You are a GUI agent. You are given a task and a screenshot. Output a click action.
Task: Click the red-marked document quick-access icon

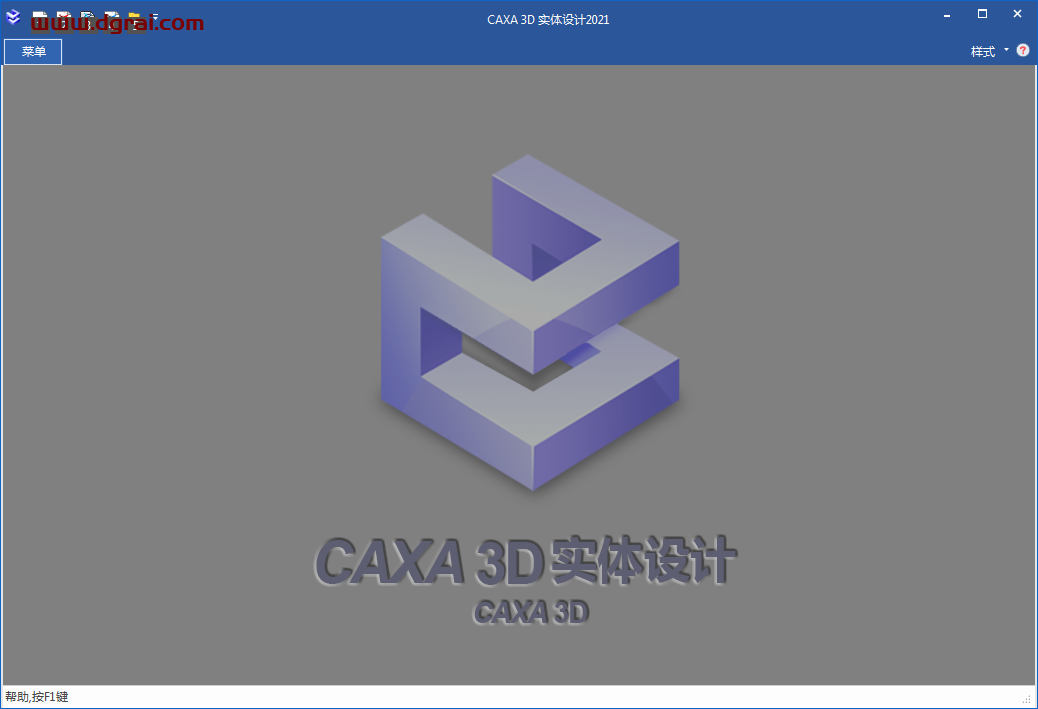point(64,20)
